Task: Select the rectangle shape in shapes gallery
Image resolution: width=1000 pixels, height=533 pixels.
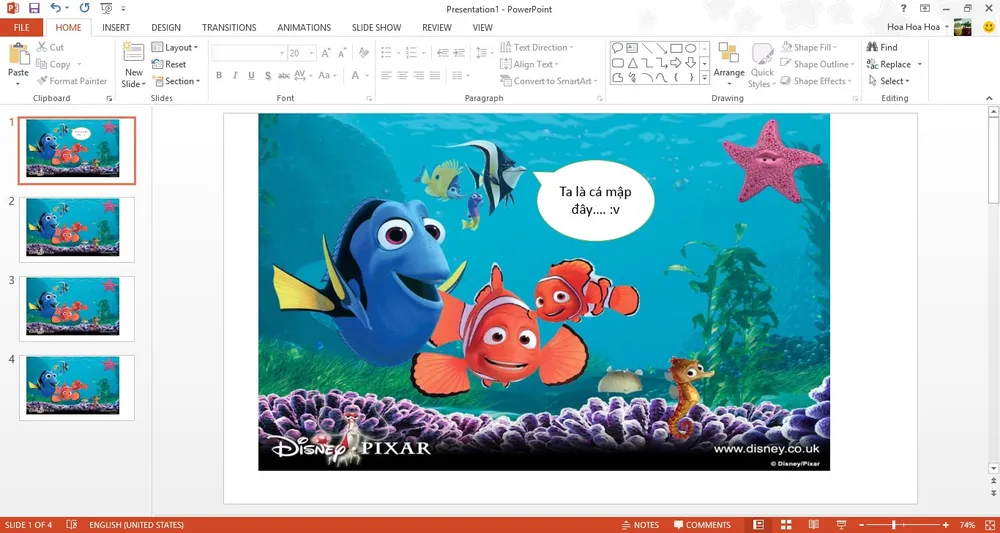Action: pyautogui.click(x=676, y=48)
